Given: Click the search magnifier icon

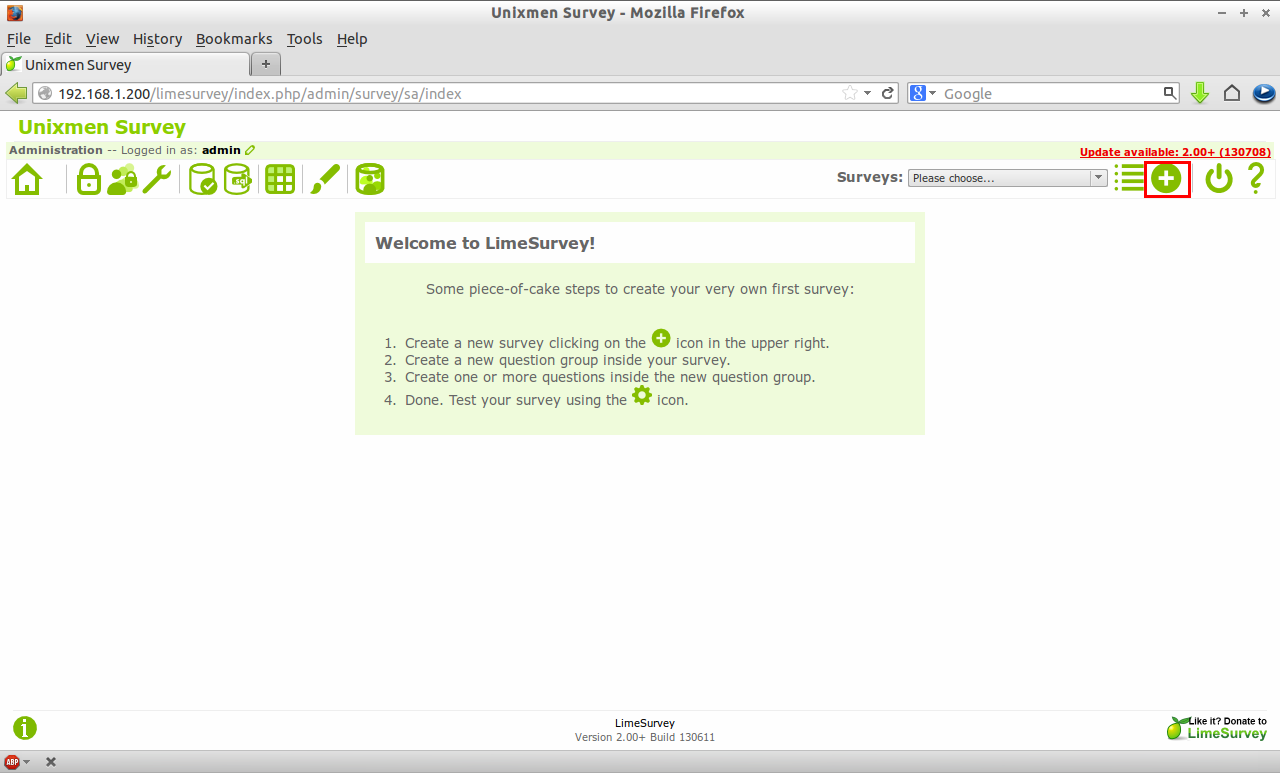Looking at the screenshot, I should pos(1170,93).
